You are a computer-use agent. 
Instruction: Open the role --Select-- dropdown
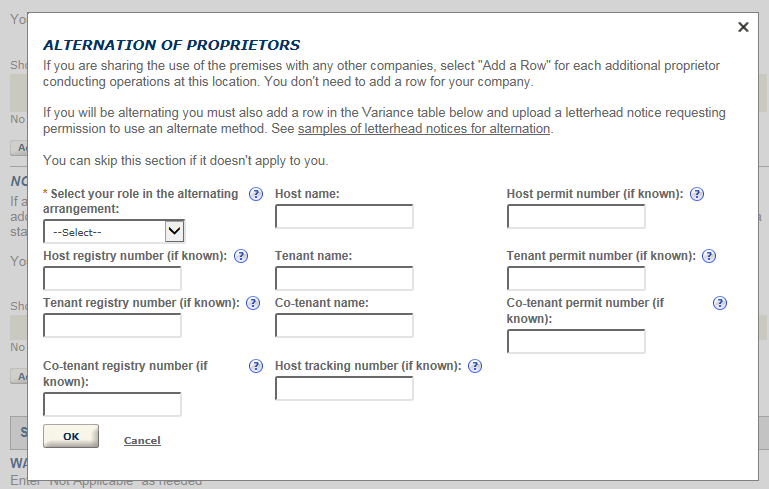pos(113,232)
